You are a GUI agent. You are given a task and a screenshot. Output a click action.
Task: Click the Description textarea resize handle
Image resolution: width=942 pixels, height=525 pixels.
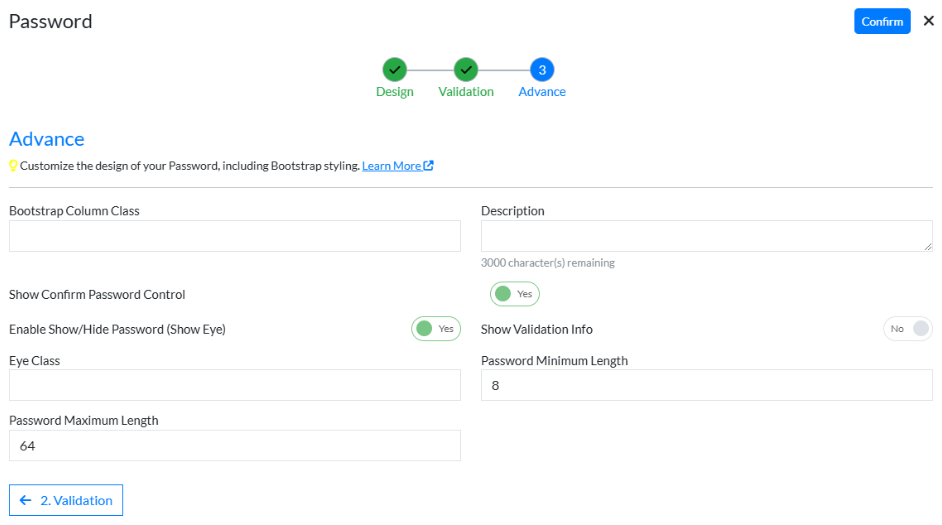928,246
